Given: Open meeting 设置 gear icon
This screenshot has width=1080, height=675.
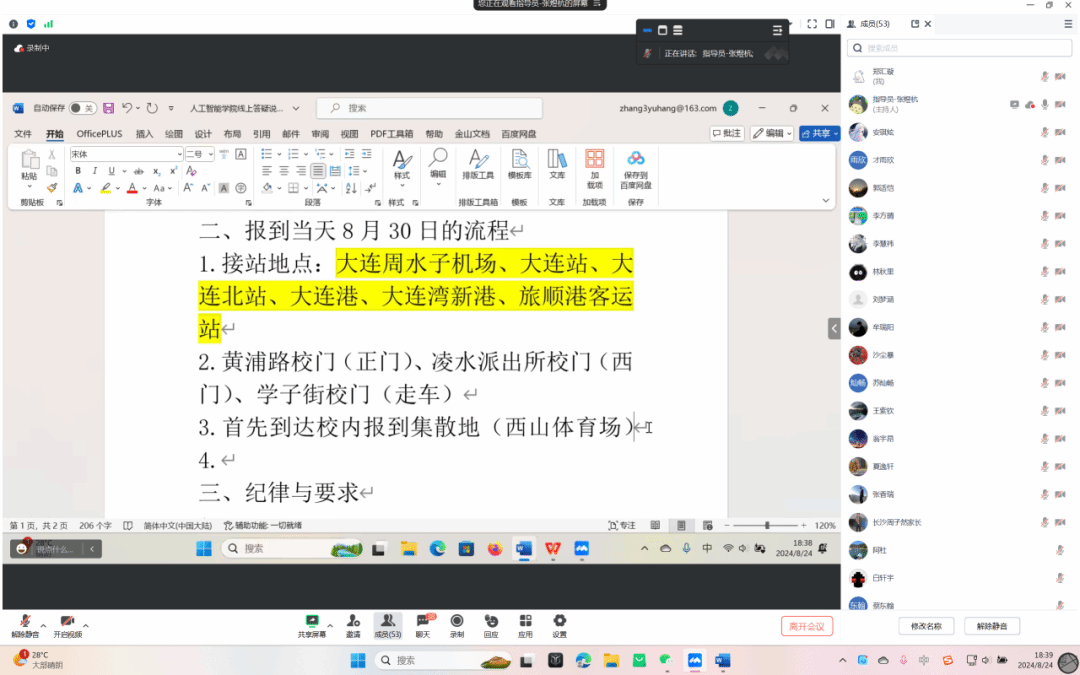Looking at the screenshot, I should click(559, 625).
